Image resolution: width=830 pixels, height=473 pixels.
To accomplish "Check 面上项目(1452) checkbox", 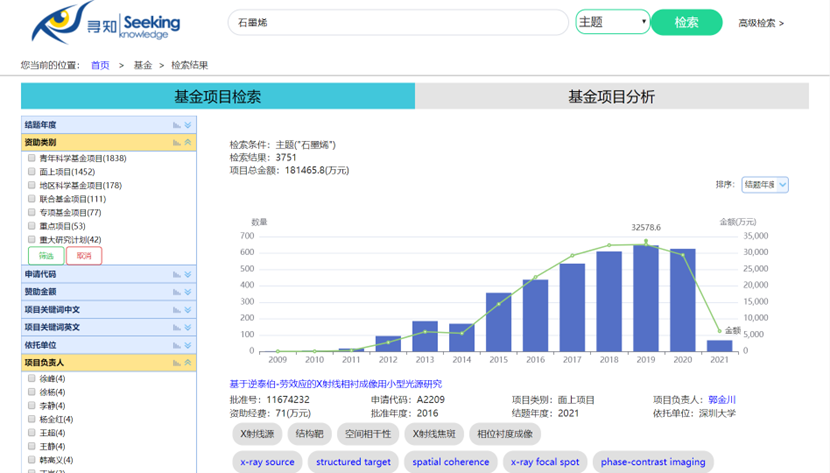I will [x=32, y=171].
